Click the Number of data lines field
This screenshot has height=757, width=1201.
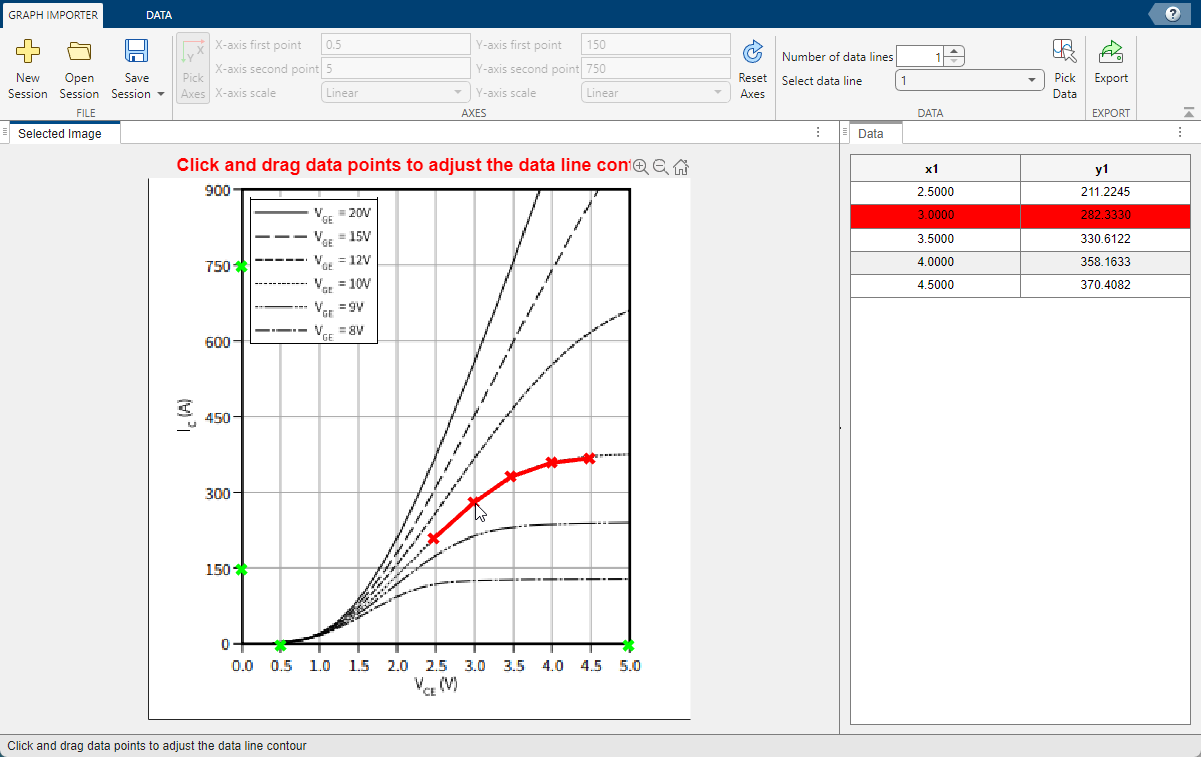(x=920, y=57)
